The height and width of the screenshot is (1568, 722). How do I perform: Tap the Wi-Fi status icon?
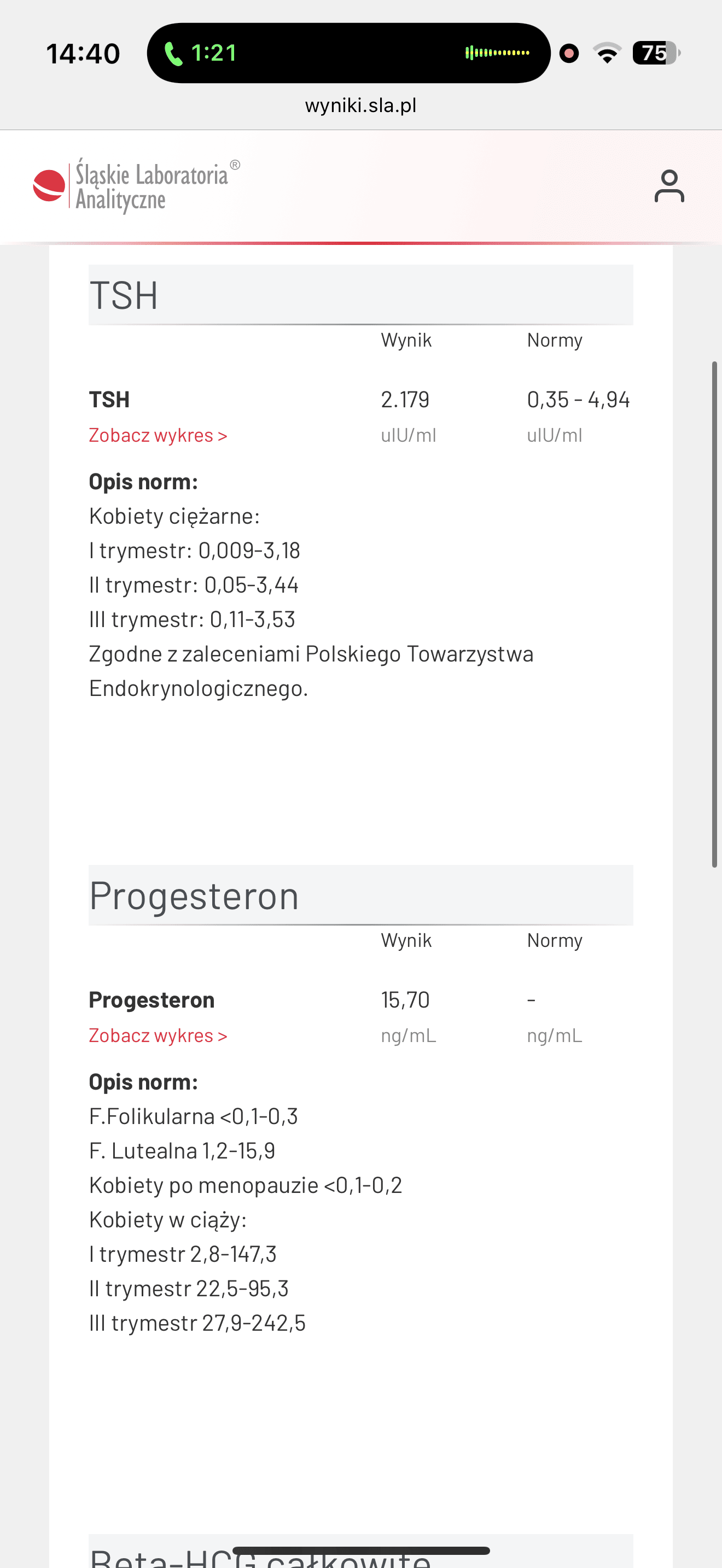(x=607, y=53)
